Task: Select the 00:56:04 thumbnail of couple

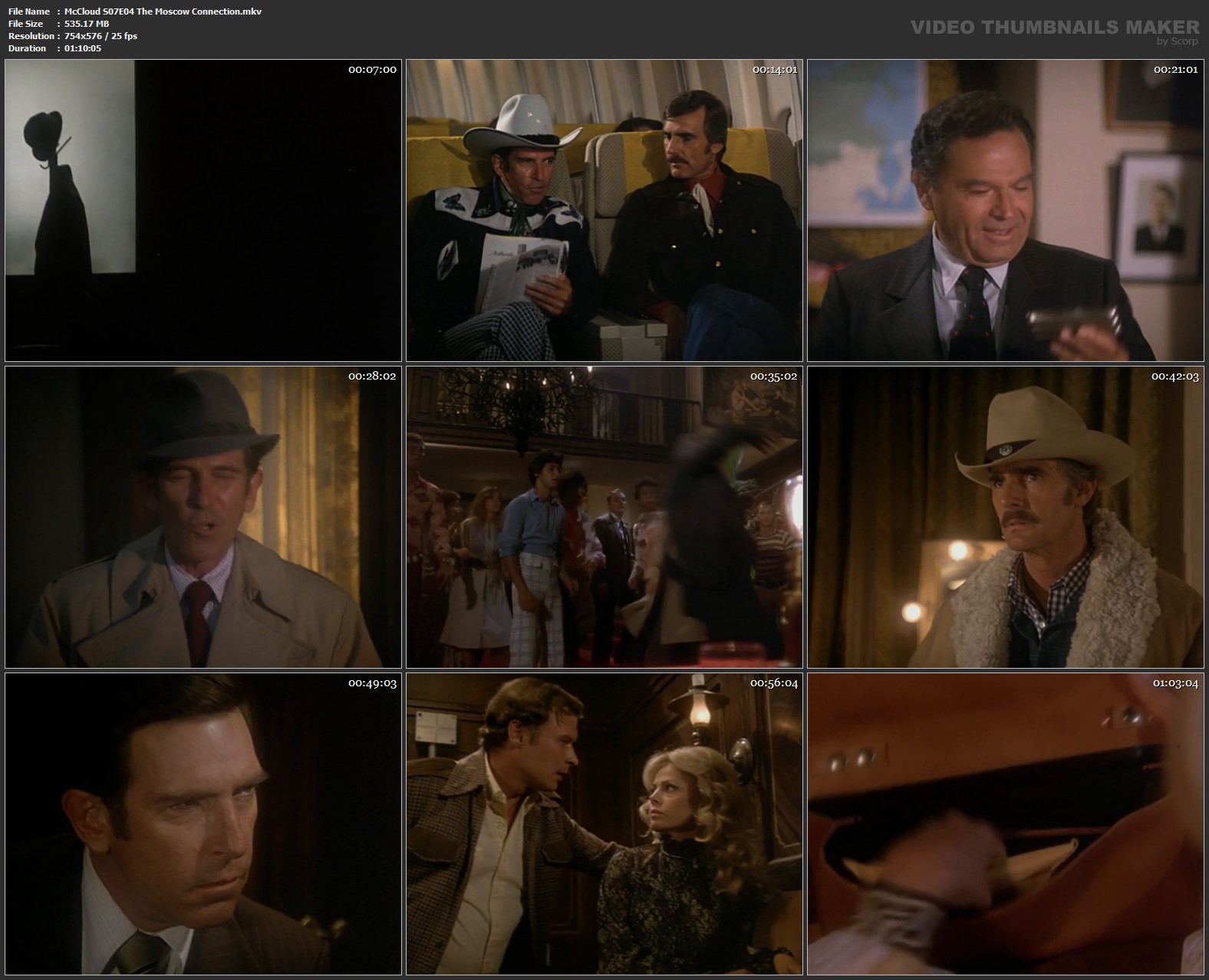Action: point(604,824)
